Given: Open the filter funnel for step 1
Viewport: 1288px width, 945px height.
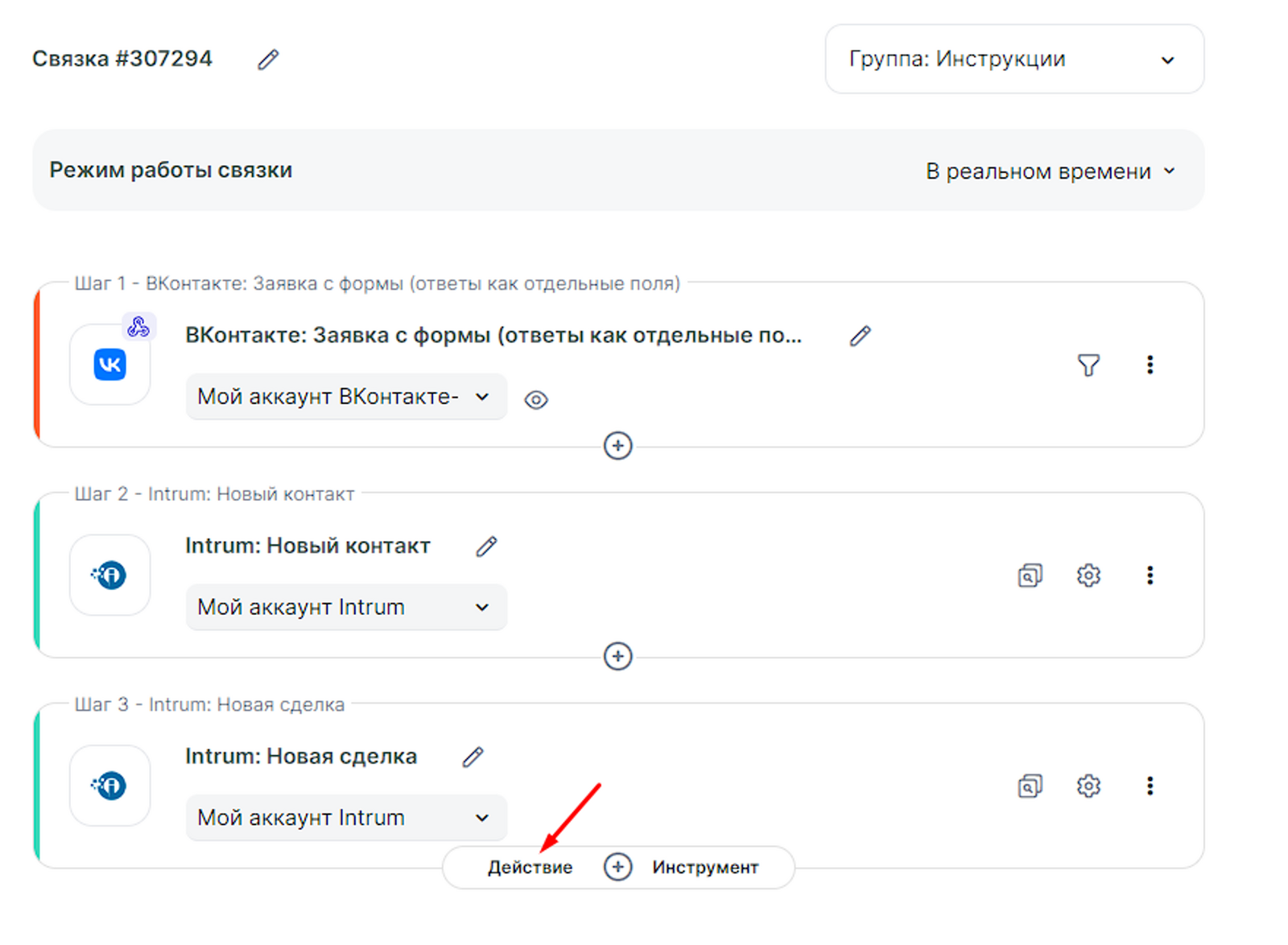Looking at the screenshot, I should [x=1088, y=365].
